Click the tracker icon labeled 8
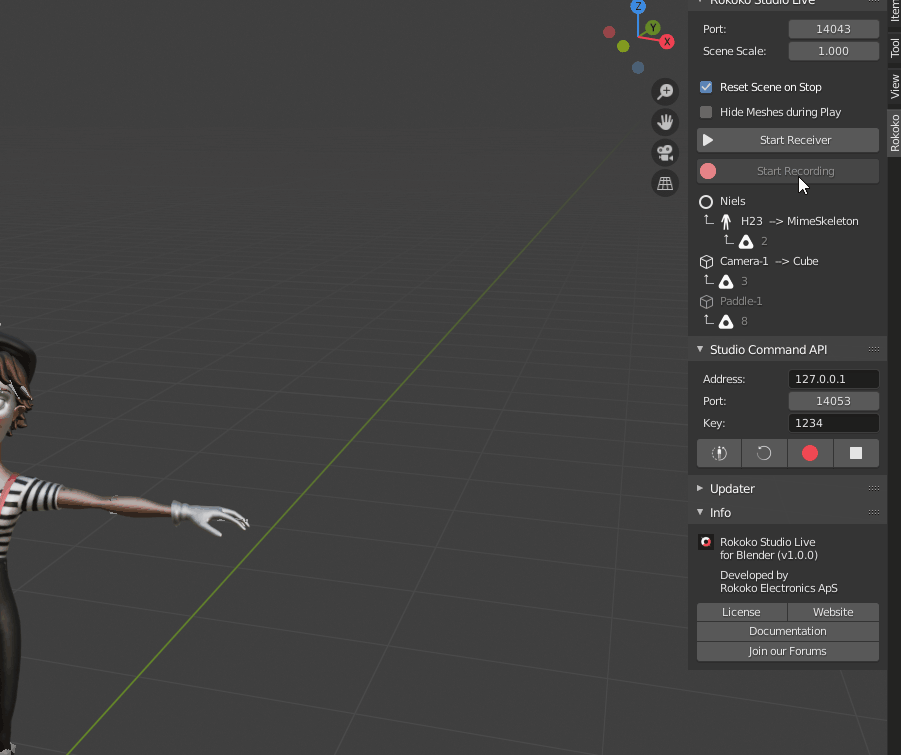The image size is (901, 755). [726, 322]
